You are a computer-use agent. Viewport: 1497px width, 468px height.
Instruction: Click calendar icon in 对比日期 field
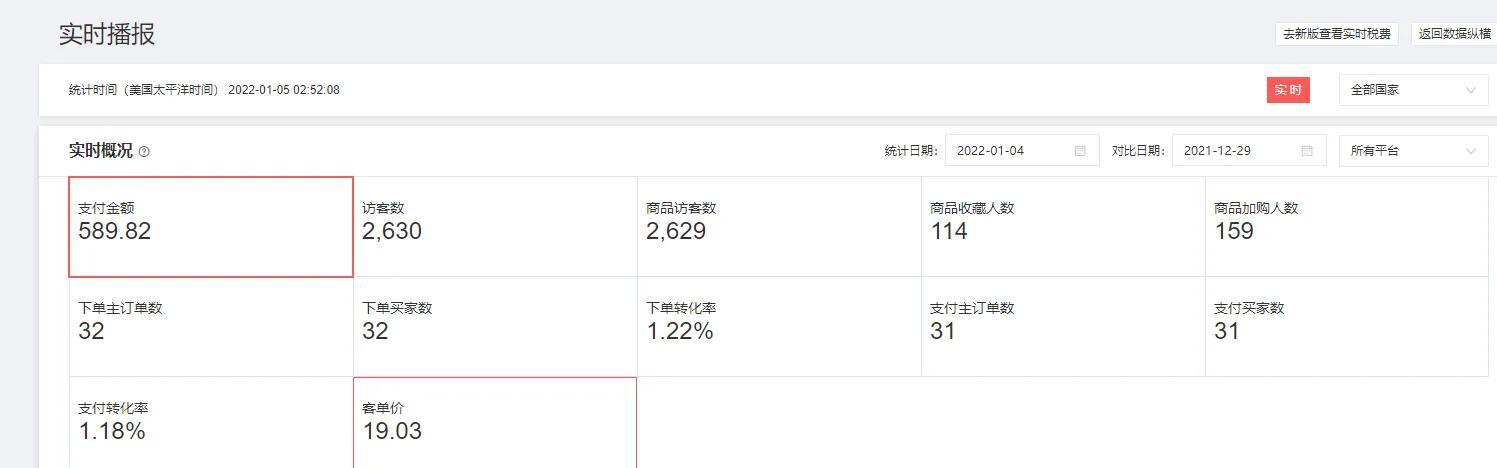click(x=1307, y=151)
